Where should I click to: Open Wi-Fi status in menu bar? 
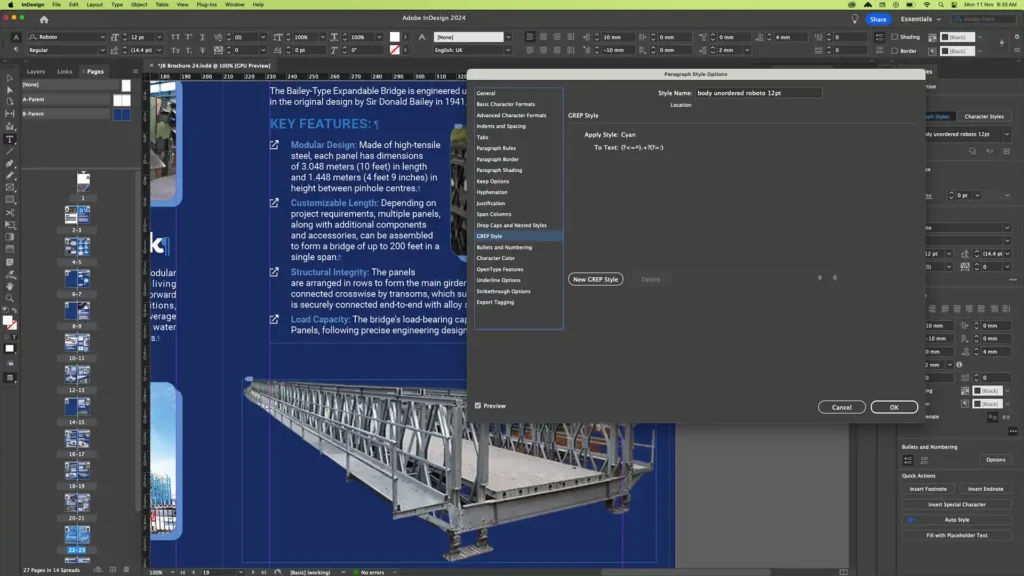pos(926,5)
